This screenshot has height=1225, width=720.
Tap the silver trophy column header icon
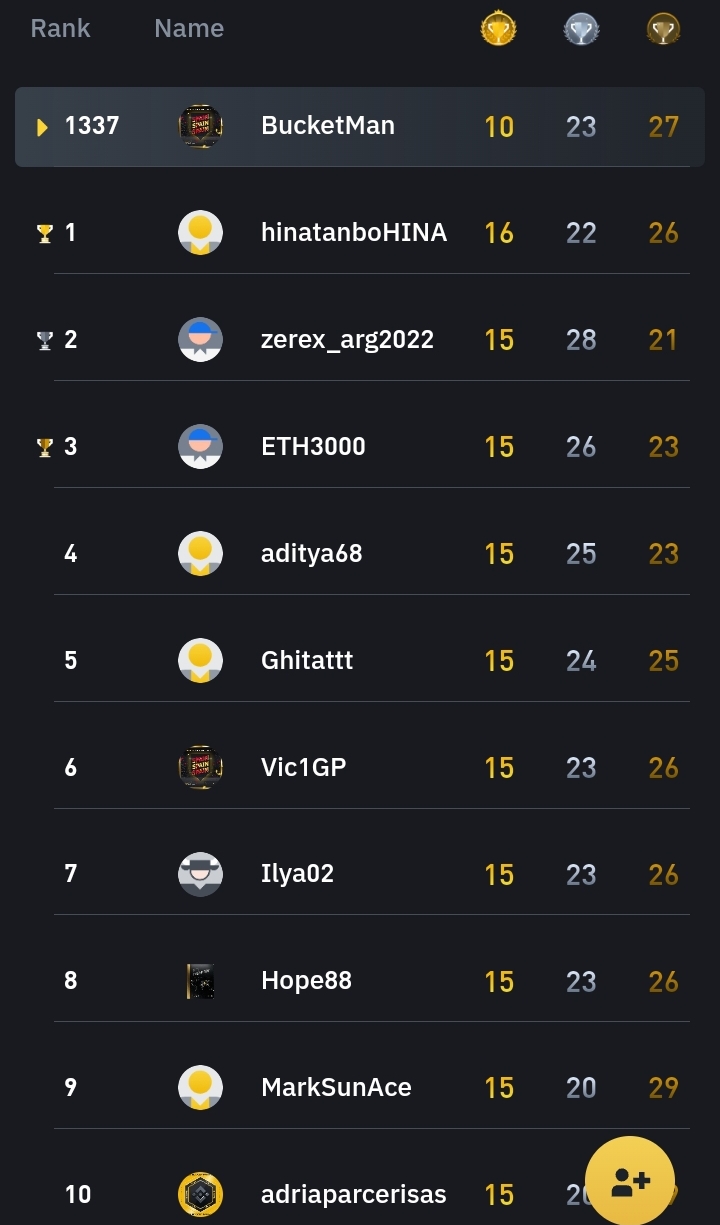tap(581, 29)
